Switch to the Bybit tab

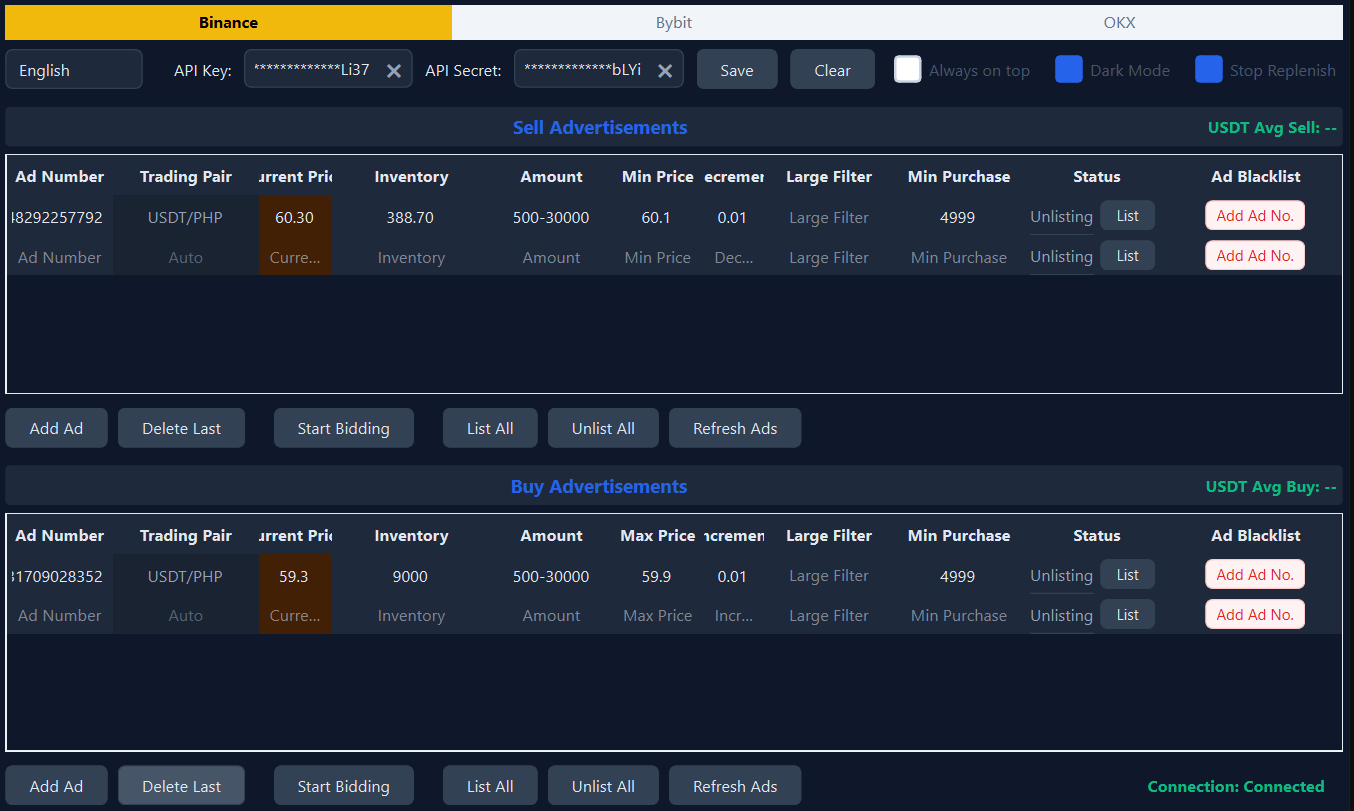673,22
